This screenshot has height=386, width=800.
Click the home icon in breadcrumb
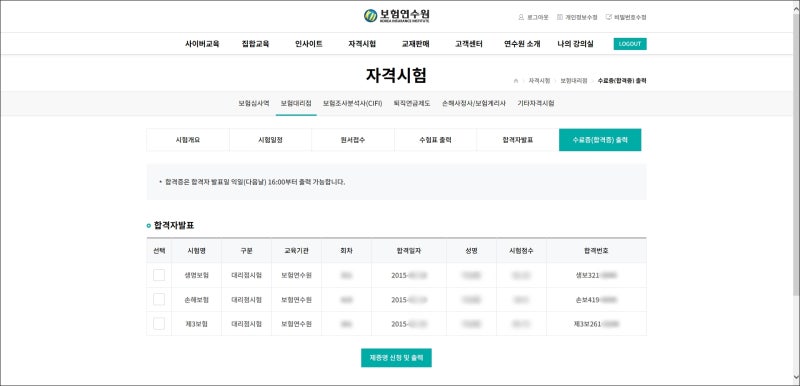[x=516, y=81]
